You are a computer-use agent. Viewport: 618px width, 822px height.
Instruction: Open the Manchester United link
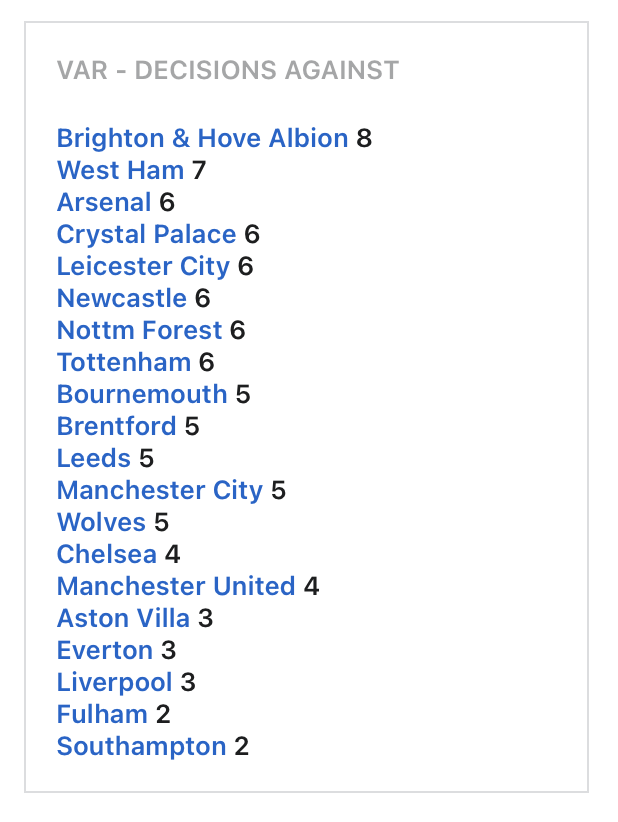[x=176, y=587]
